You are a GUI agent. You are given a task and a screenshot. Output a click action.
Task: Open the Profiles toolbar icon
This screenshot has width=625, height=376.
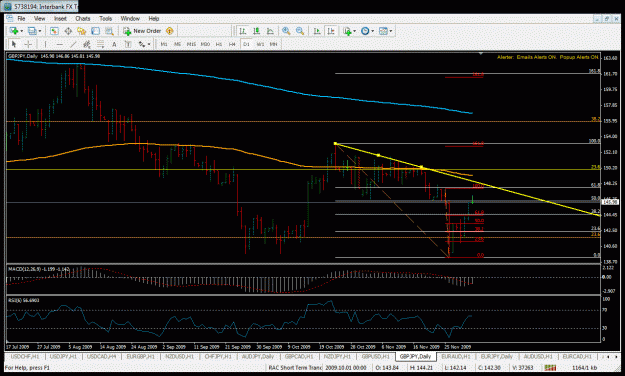tap(32, 31)
